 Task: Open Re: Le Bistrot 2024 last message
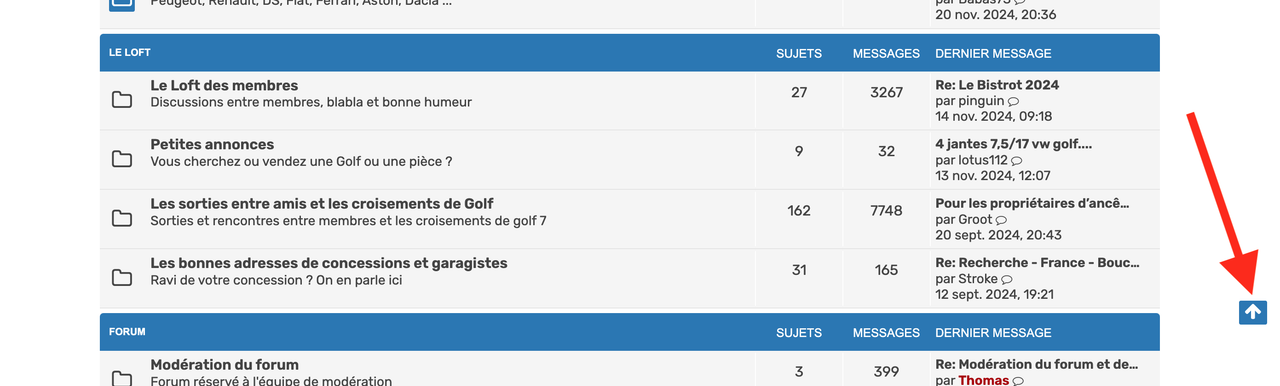tap(997, 85)
